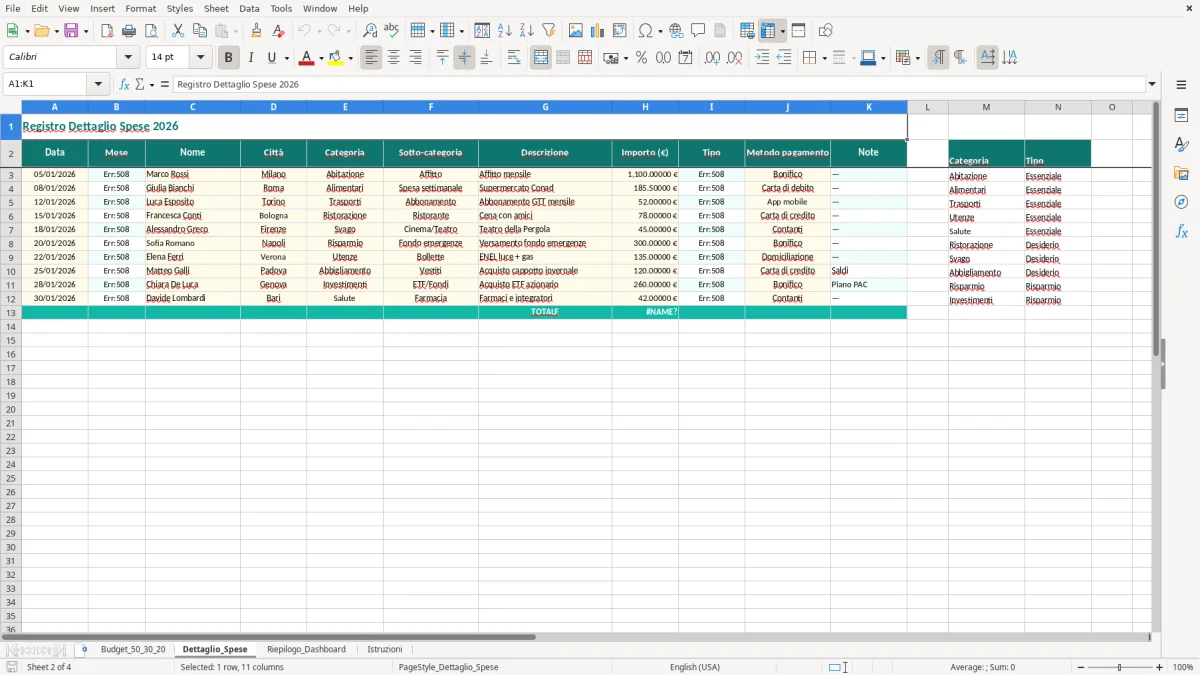Click Define Print Area icon

747,31
